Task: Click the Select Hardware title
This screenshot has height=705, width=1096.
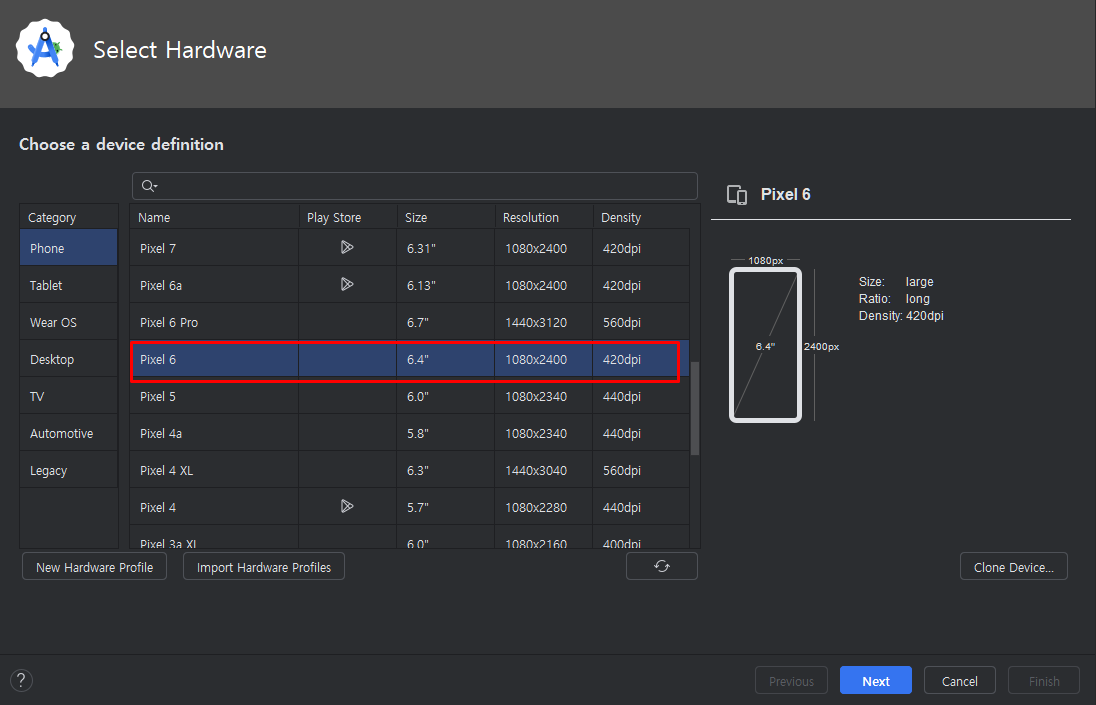Action: click(180, 50)
